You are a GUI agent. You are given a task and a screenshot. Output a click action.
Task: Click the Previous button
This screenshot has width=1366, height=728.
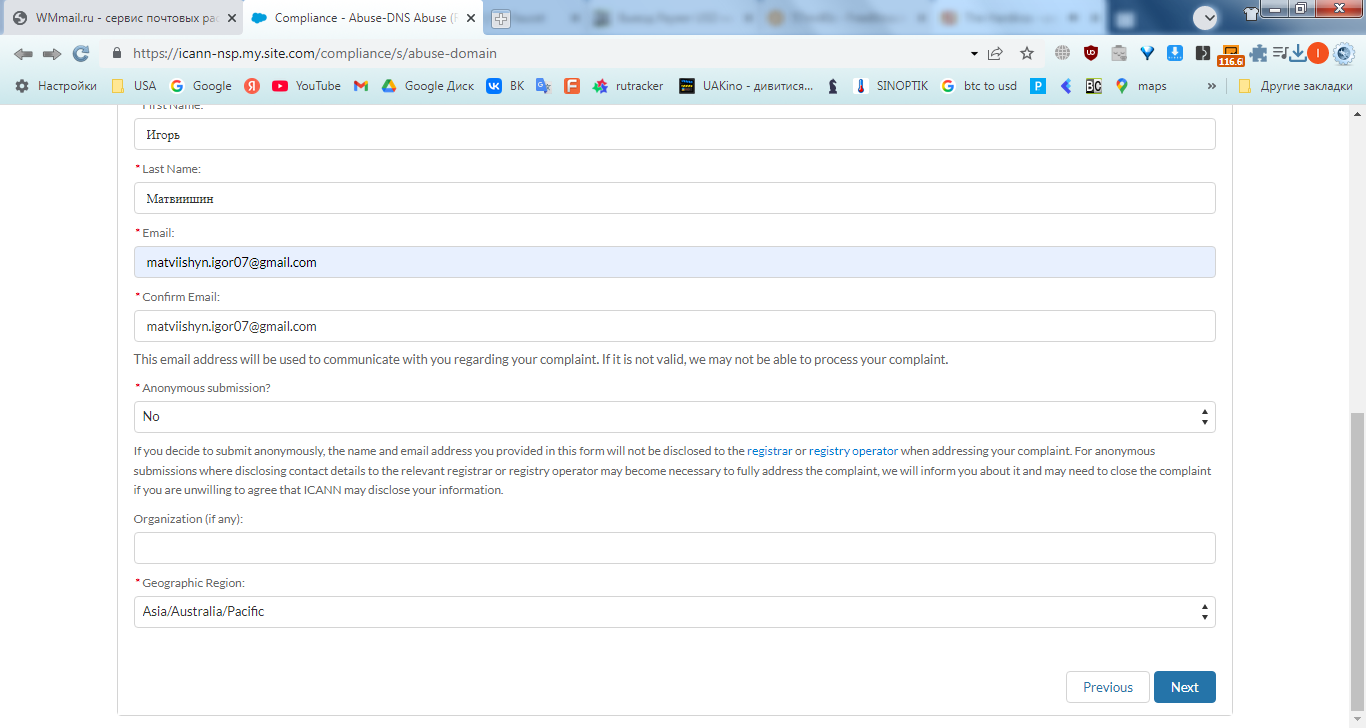click(x=1108, y=687)
